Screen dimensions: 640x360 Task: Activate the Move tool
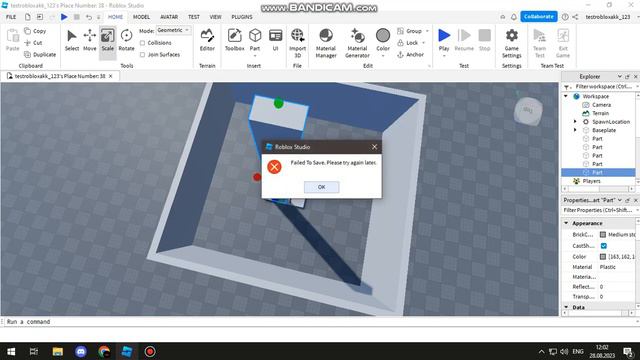[x=89, y=36]
